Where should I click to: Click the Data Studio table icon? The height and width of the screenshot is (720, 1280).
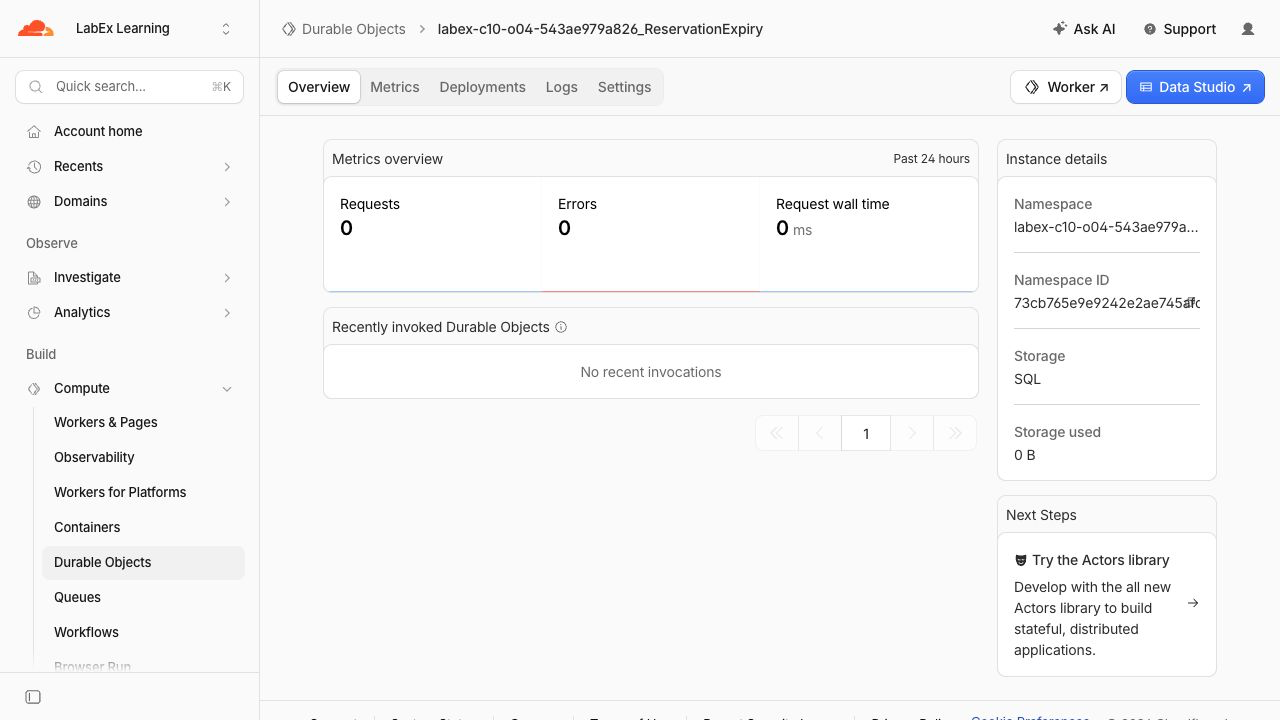pos(1146,87)
